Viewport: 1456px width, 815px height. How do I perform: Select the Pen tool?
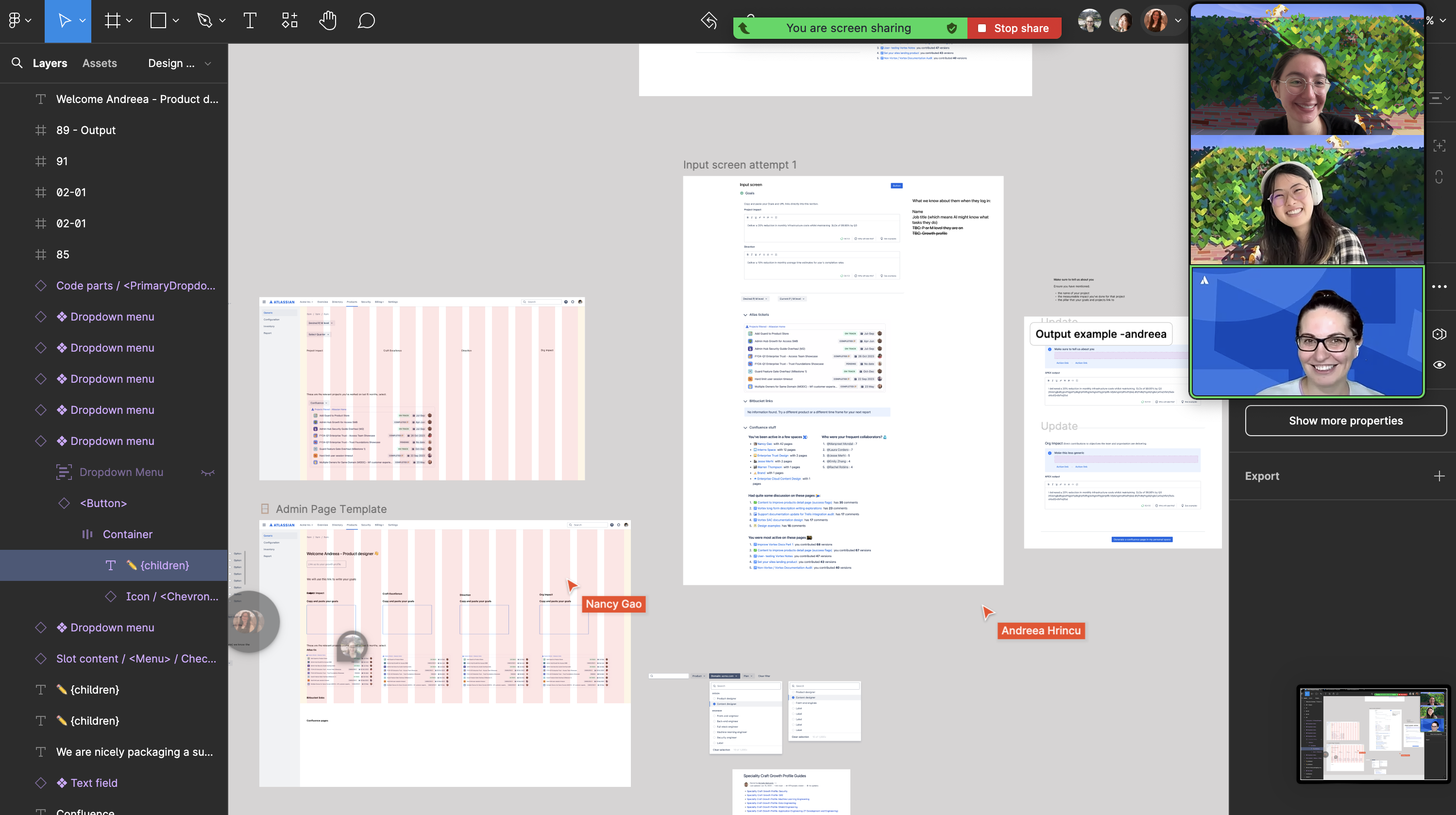pyautogui.click(x=204, y=21)
